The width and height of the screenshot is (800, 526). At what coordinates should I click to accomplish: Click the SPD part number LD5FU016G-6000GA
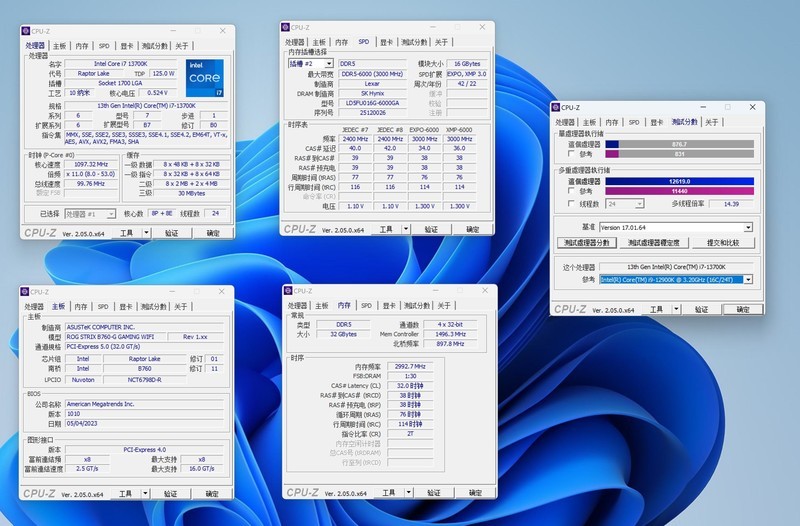372,103
